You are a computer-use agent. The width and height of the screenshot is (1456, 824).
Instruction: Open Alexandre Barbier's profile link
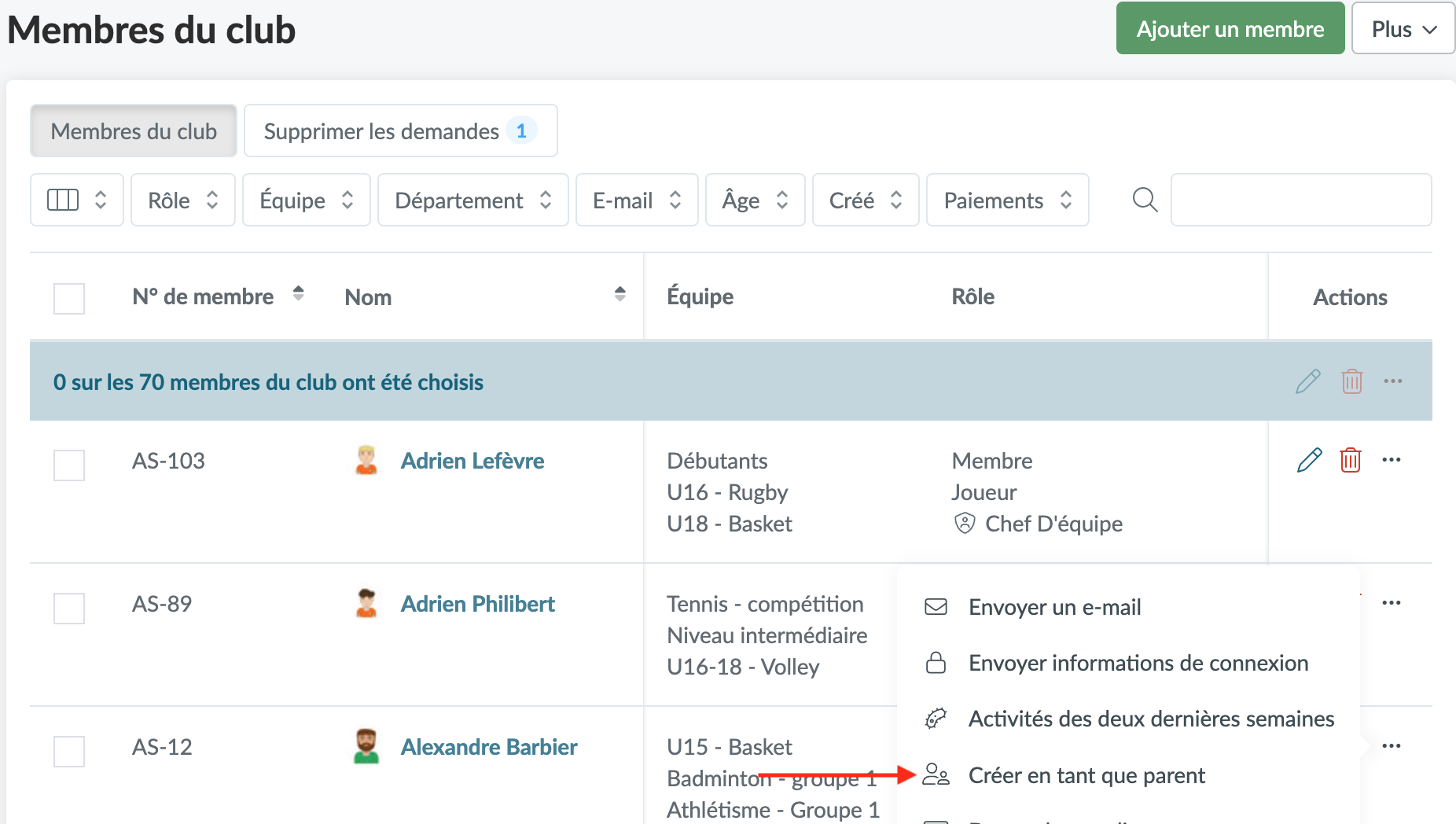tap(489, 747)
